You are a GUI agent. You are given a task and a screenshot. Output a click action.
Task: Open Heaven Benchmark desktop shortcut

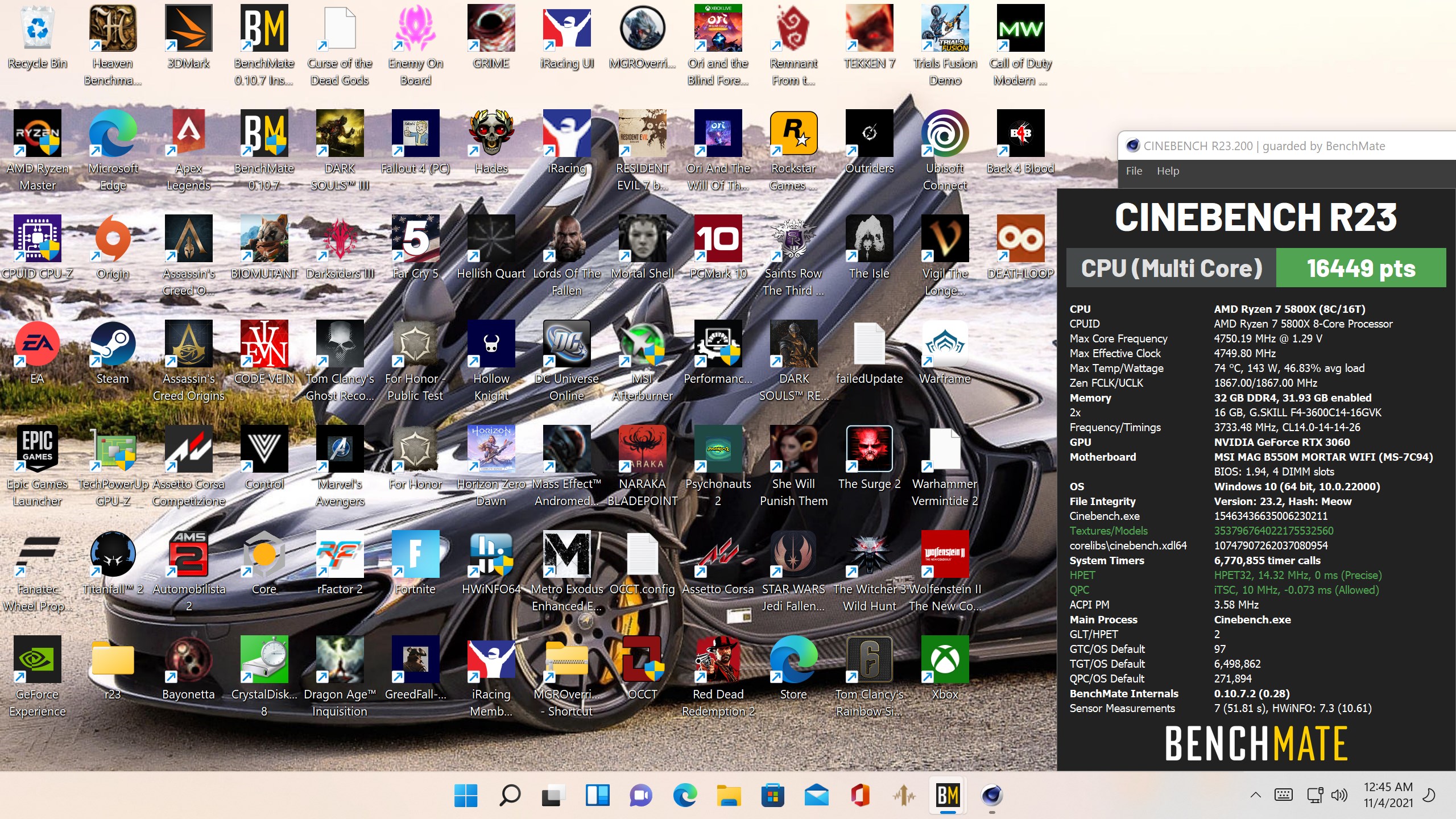113,45
